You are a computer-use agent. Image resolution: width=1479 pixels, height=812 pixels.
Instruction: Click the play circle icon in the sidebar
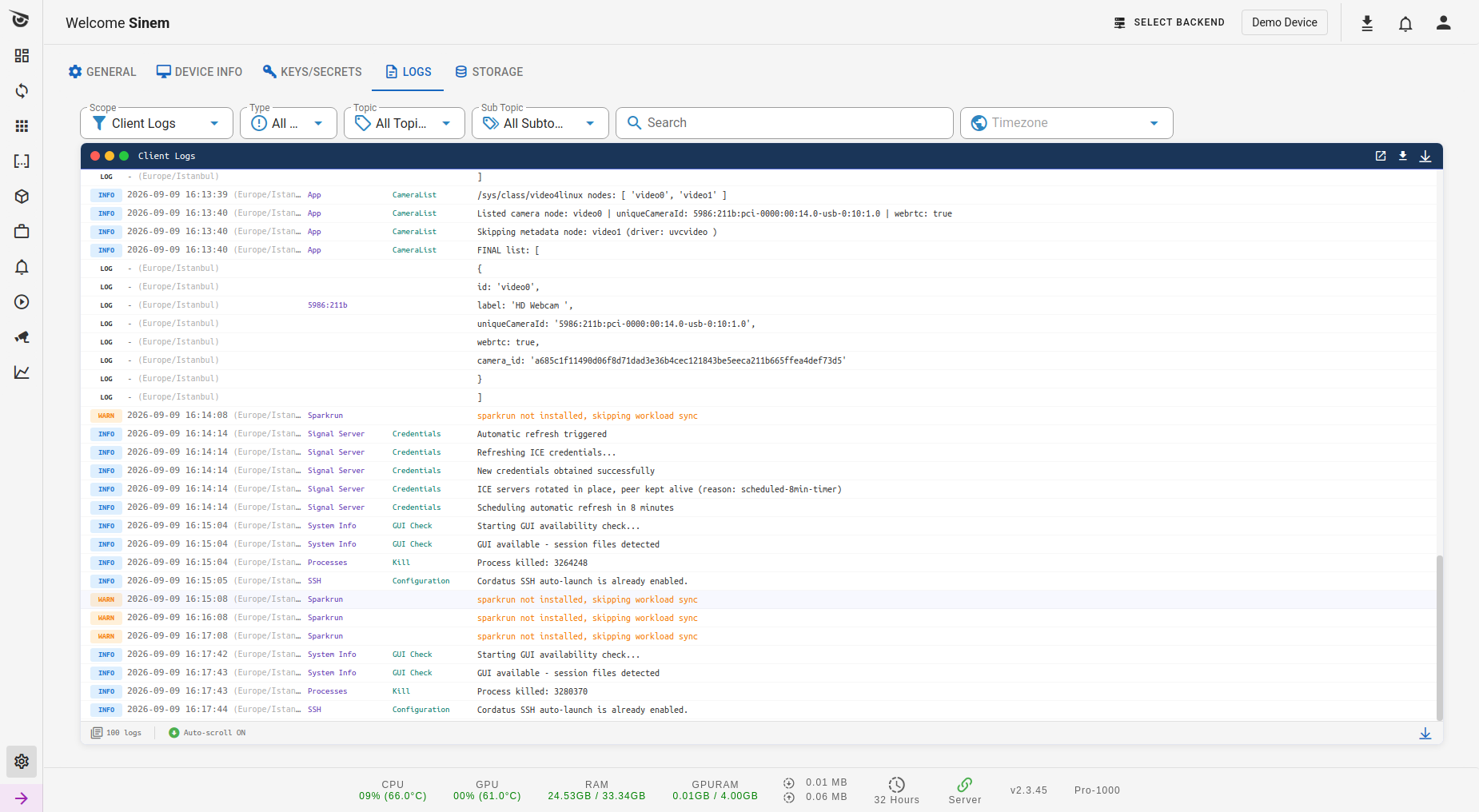[22, 301]
